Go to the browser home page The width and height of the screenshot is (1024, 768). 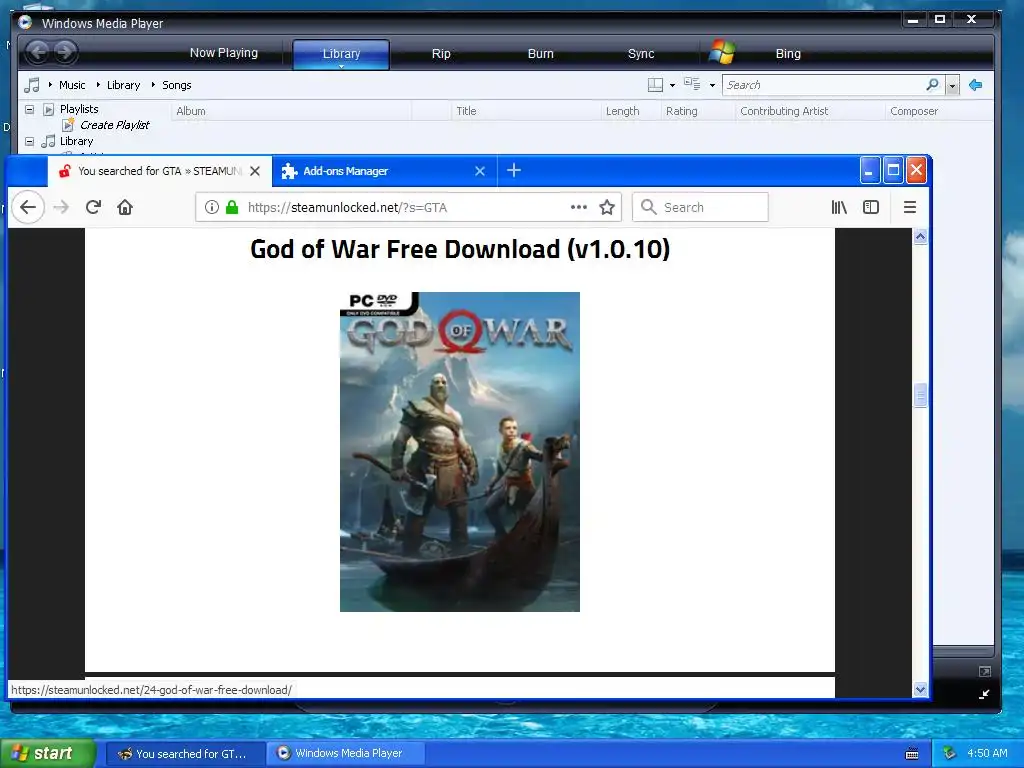click(x=125, y=208)
